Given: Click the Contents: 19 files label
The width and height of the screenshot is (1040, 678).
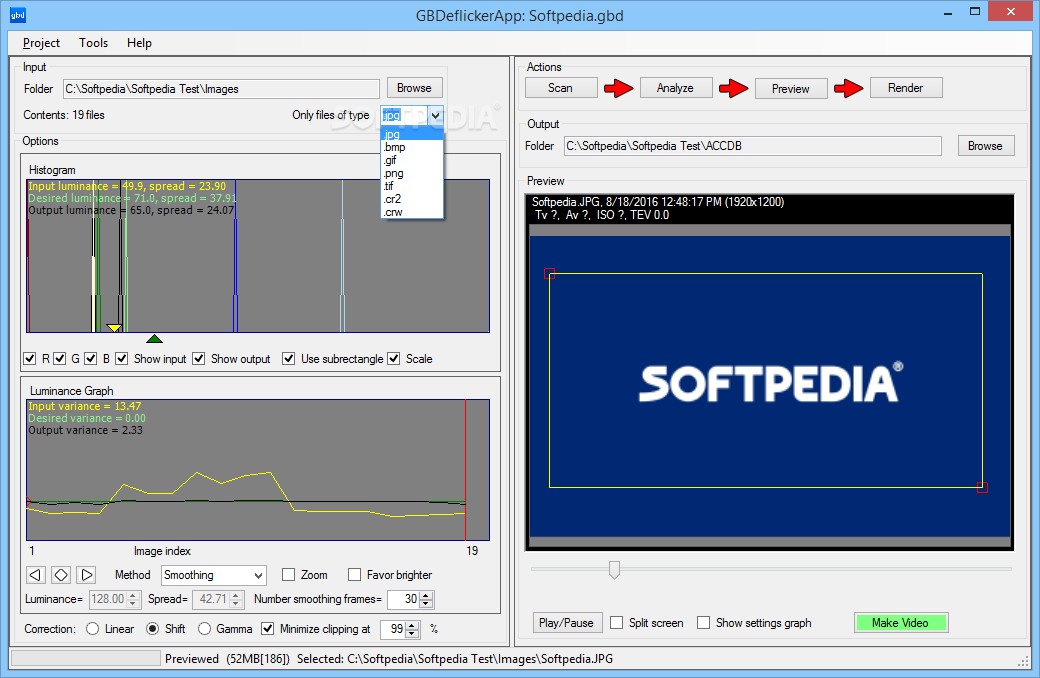Looking at the screenshot, I should (64, 115).
